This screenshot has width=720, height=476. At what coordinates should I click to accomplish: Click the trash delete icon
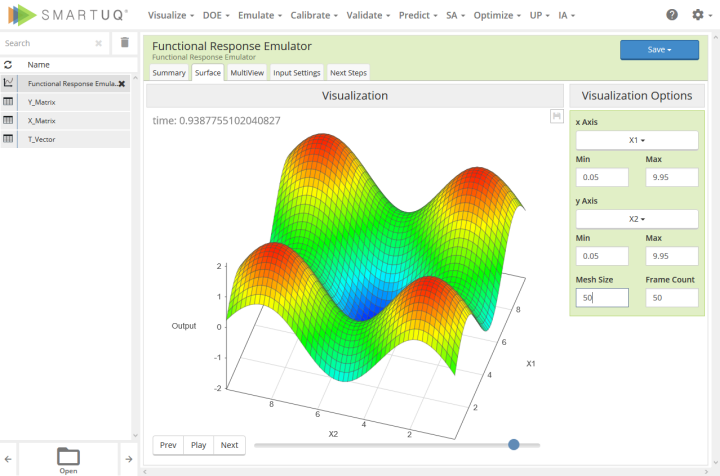coord(125,43)
